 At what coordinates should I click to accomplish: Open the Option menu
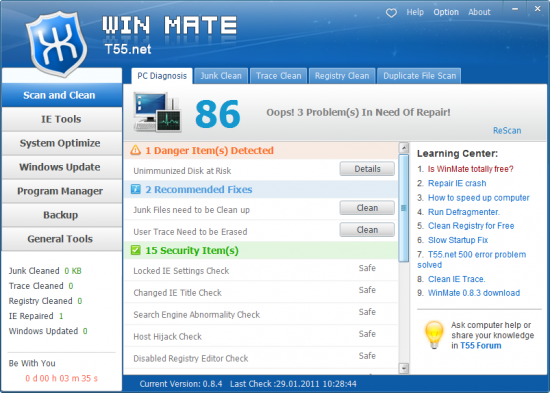tap(446, 12)
